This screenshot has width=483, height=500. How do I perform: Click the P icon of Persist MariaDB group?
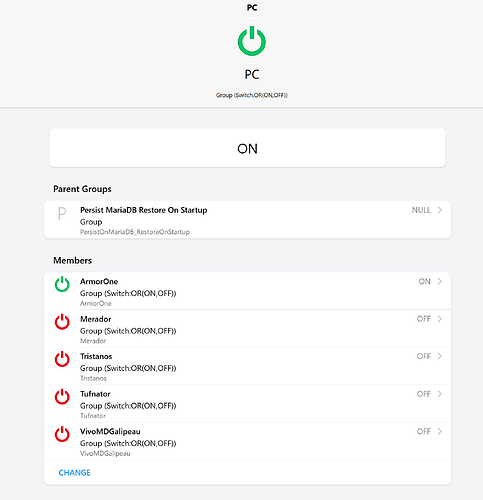tap(62, 213)
